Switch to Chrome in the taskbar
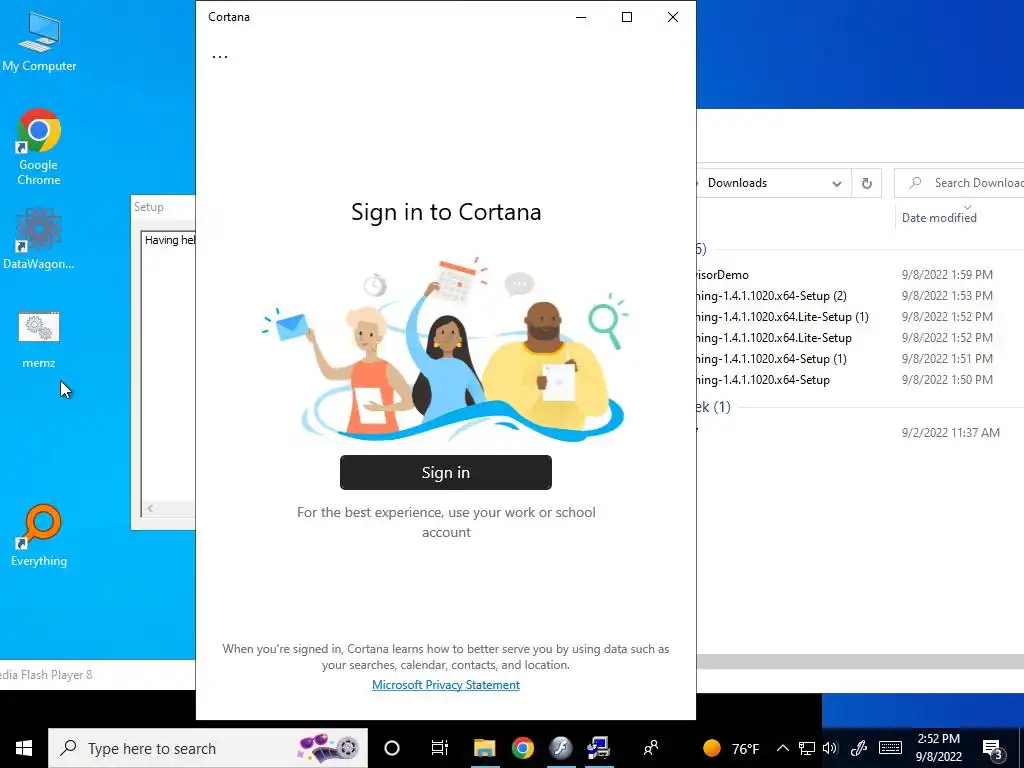1024x768 pixels. point(522,748)
